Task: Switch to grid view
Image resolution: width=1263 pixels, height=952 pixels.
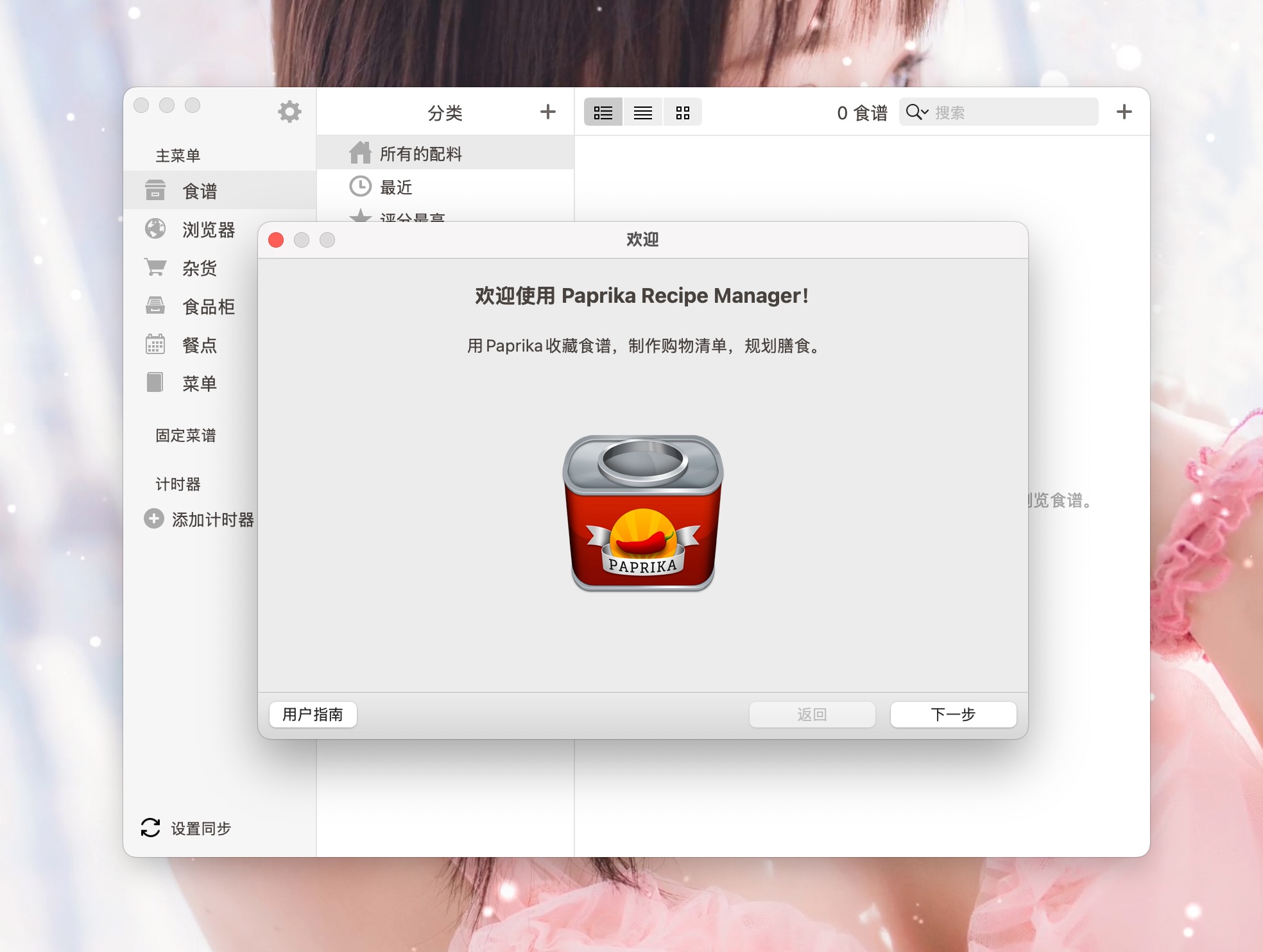Action: tap(682, 112)
